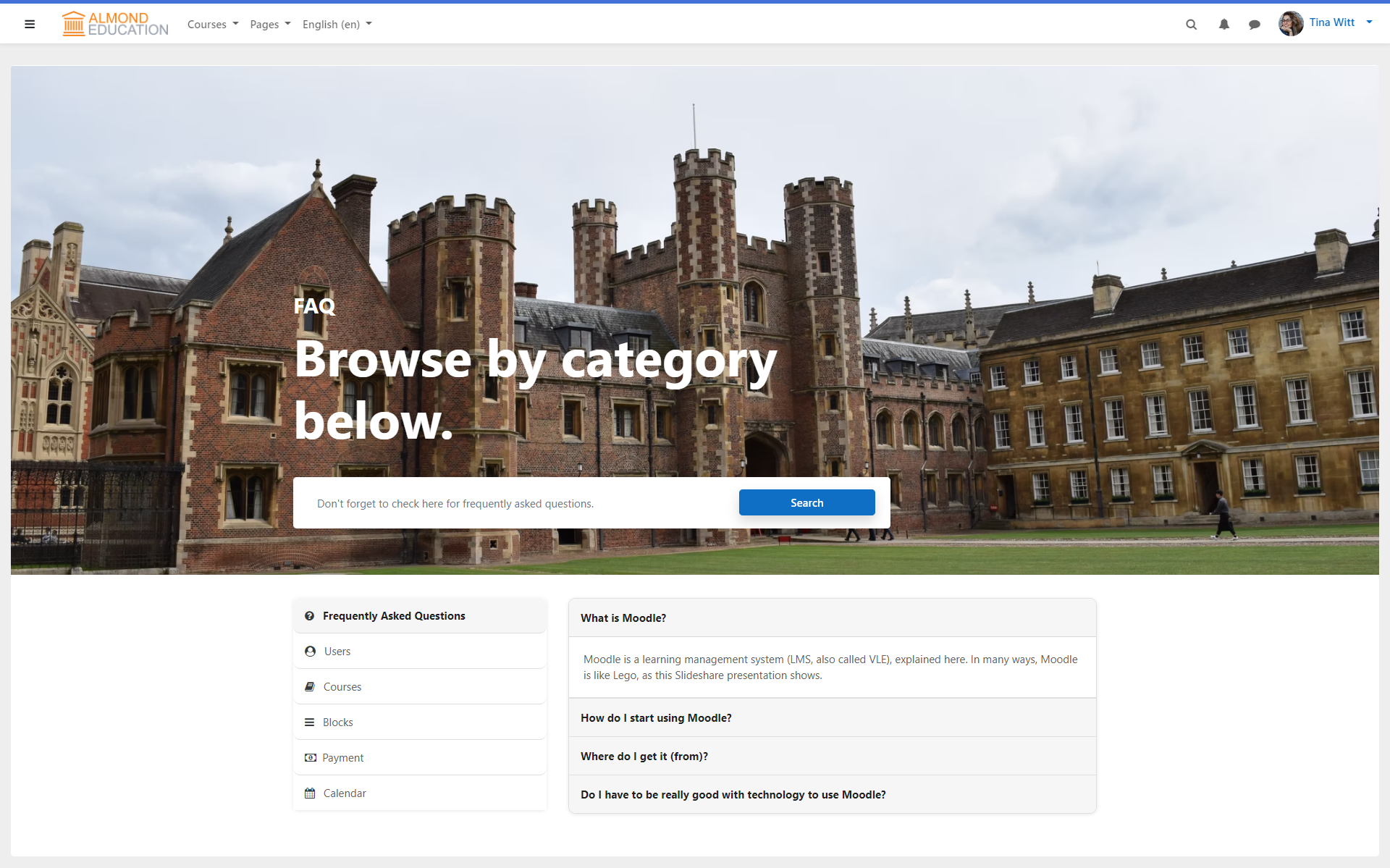Click the FAQ label above heading
This screenshot has width=1390, height=868.
pos(314,306)
